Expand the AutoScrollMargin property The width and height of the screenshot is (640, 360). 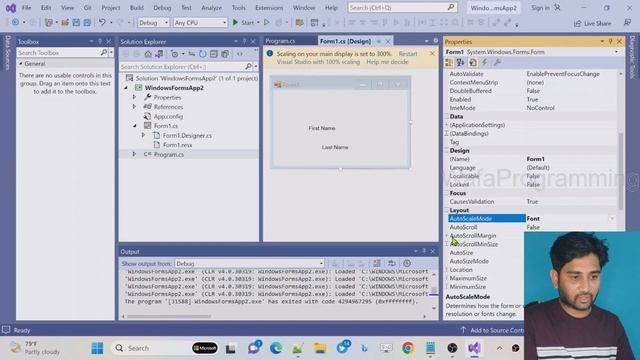447,236
